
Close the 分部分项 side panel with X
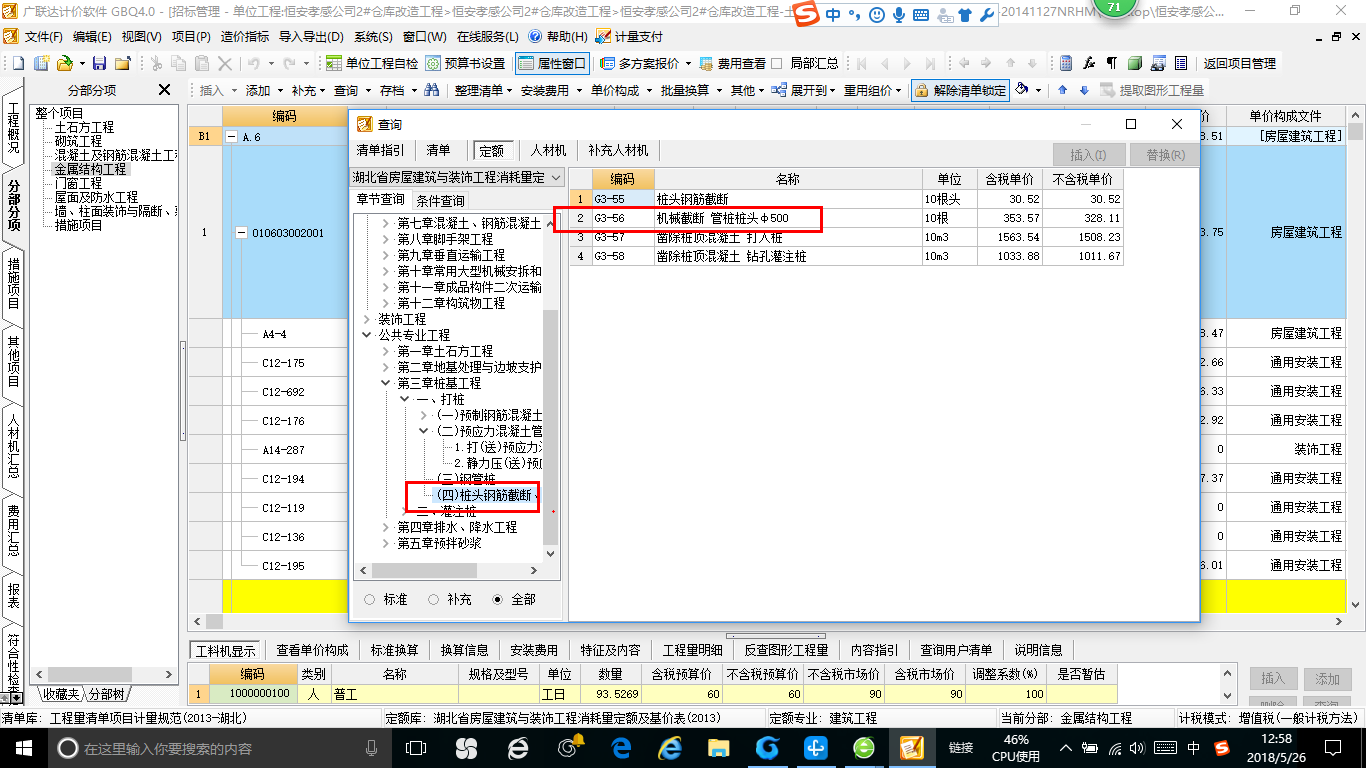[x=165, y=90]
